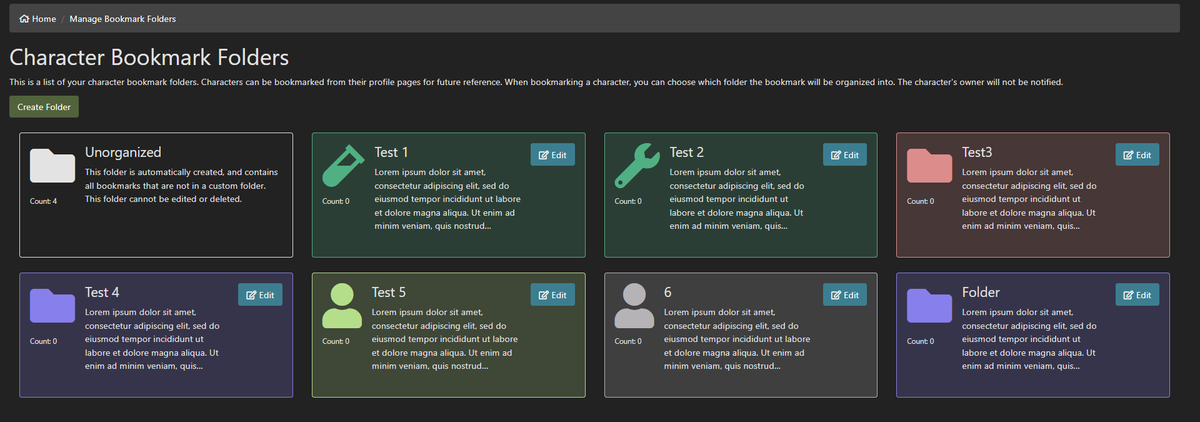Click the Lorem ipsum description in folder 6

(x=737, y=339)
